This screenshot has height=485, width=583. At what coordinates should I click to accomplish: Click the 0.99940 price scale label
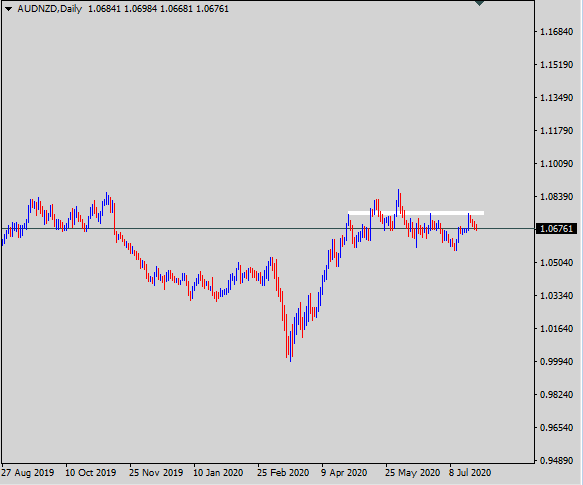pyautogui.click(x=556, y=362)
